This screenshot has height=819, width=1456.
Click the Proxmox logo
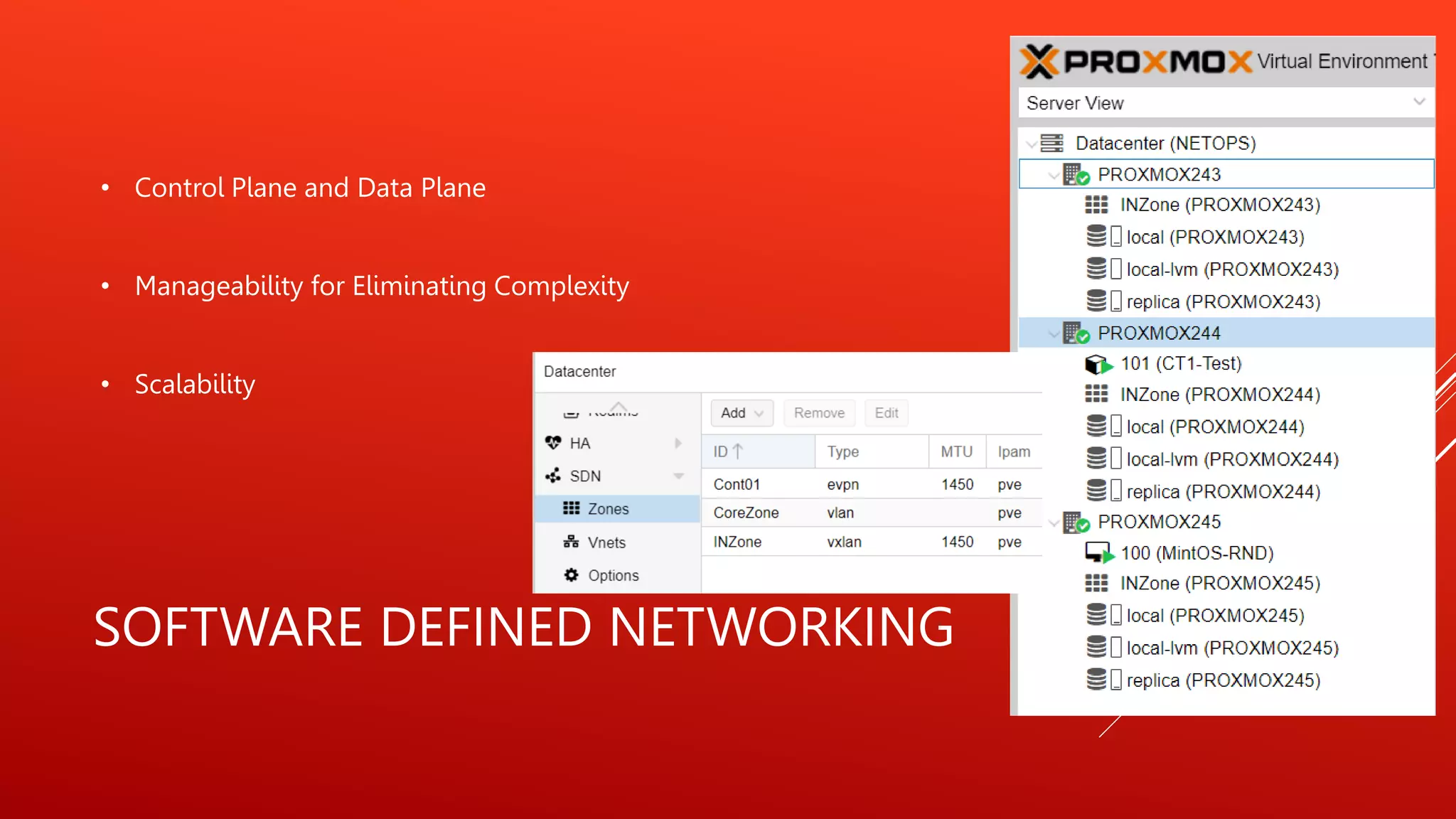click(1135, 61)
